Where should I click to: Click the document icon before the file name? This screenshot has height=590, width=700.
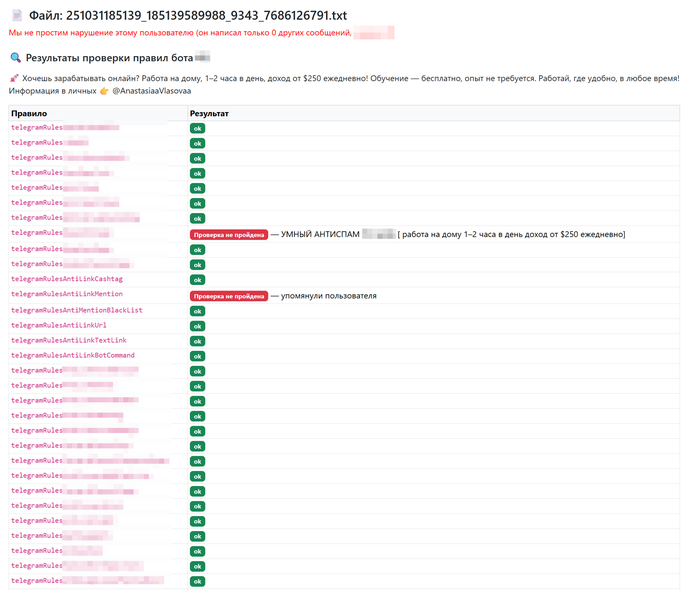[16, 13]
